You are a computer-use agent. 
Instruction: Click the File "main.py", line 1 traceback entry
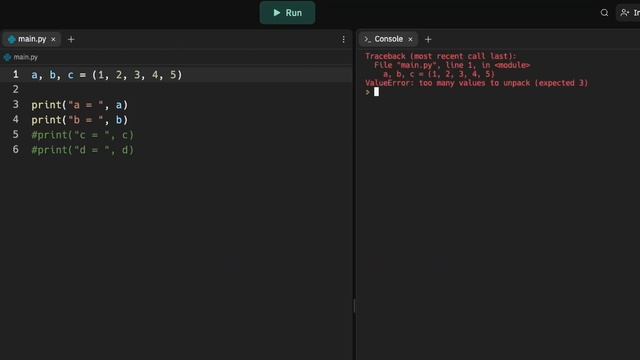452,65
